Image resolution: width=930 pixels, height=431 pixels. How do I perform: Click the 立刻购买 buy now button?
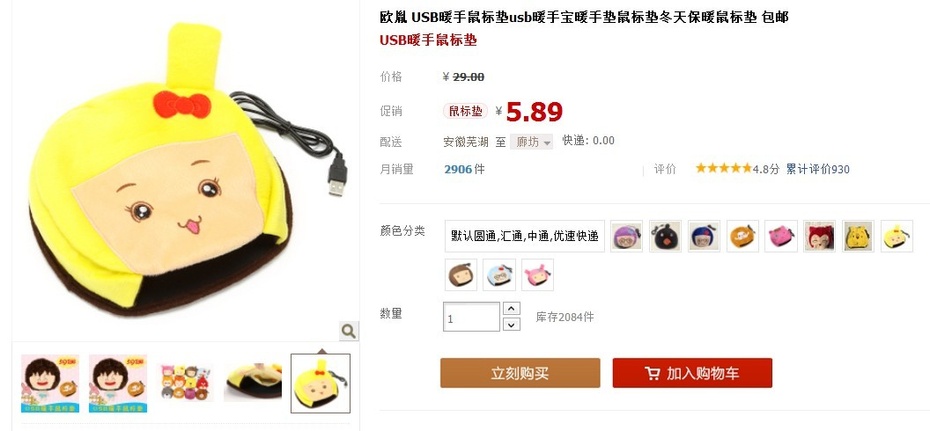520,373
